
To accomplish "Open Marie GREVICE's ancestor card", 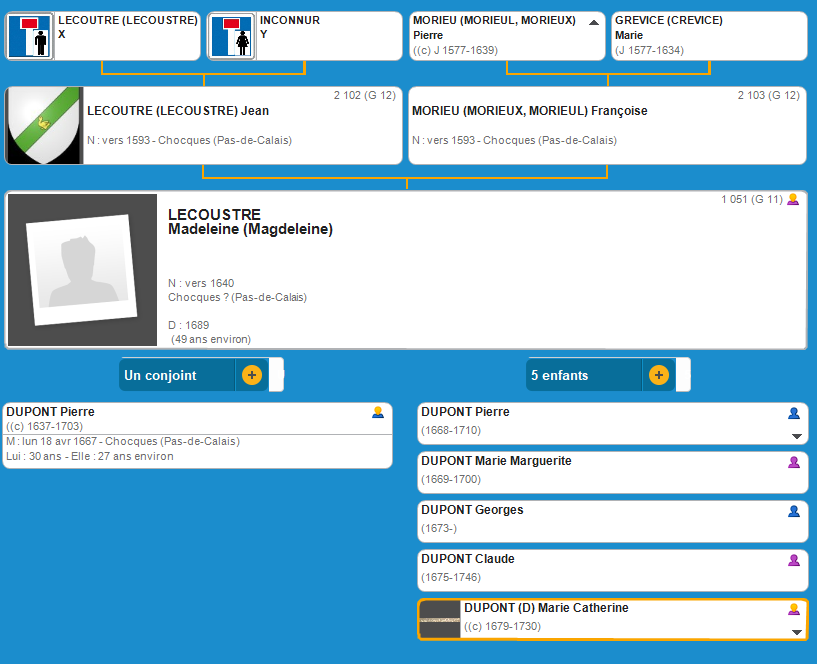I will pyautogui.click(x=708, y=36).
